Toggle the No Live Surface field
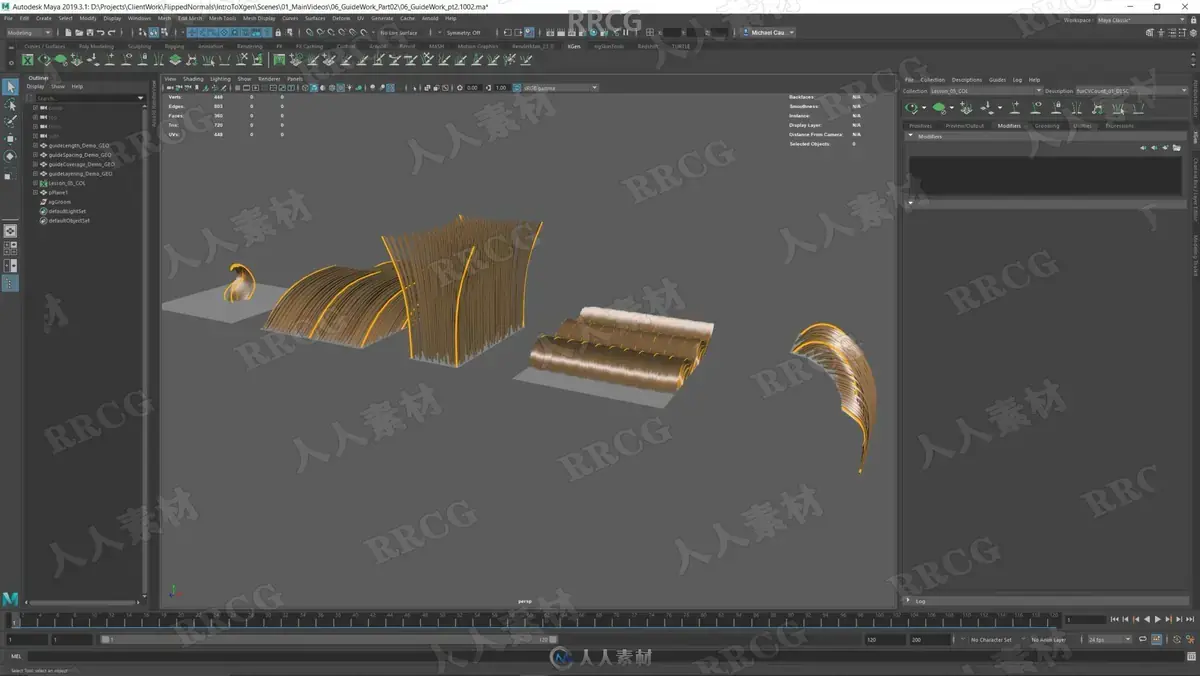This screenshot has width=1200, height=676. (x=400, y=32)
